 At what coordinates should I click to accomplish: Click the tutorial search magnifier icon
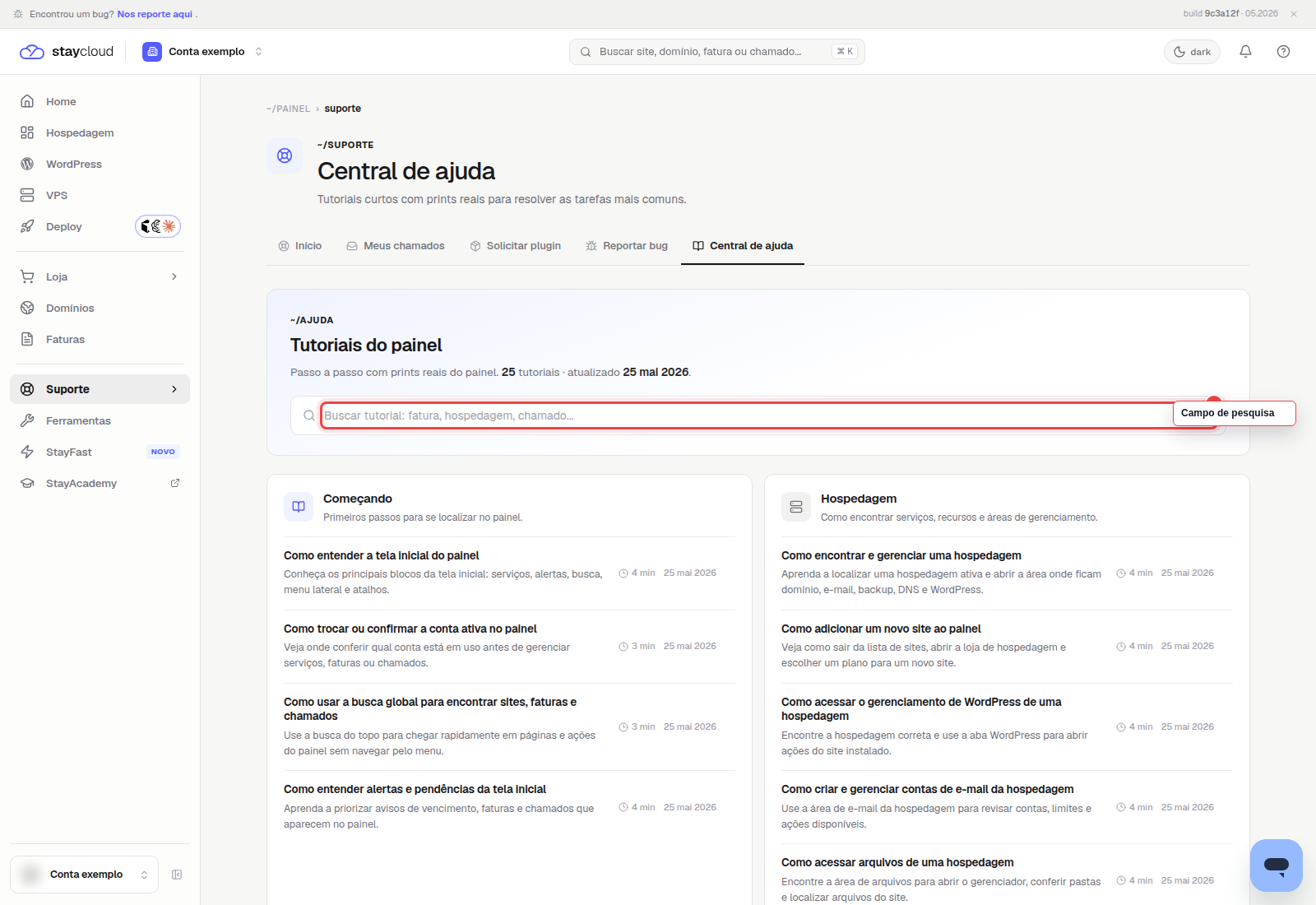[x=308, y=415]
